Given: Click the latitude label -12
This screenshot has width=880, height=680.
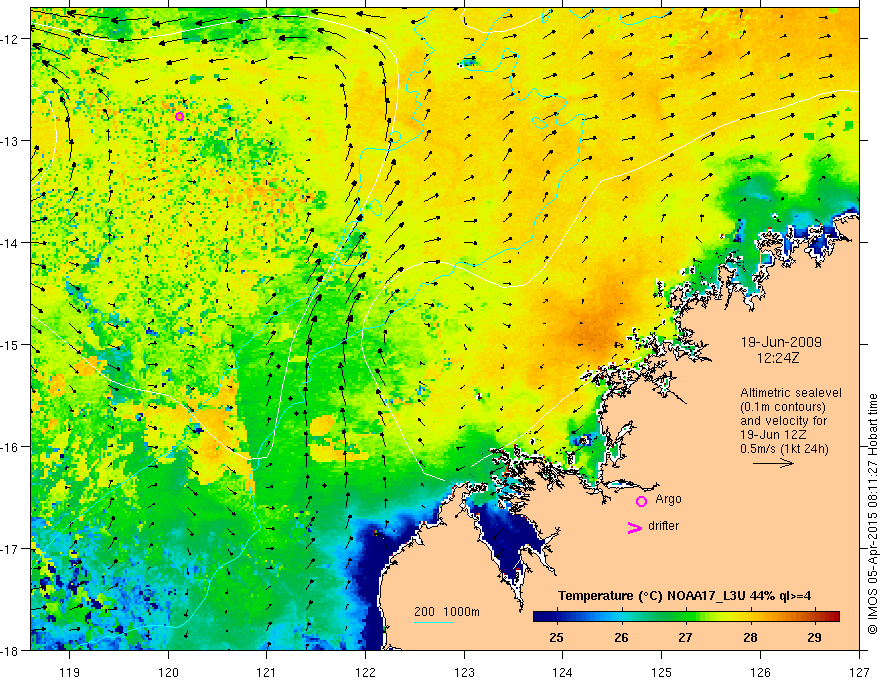Looking at the screenshot, I should coord(10,39).
